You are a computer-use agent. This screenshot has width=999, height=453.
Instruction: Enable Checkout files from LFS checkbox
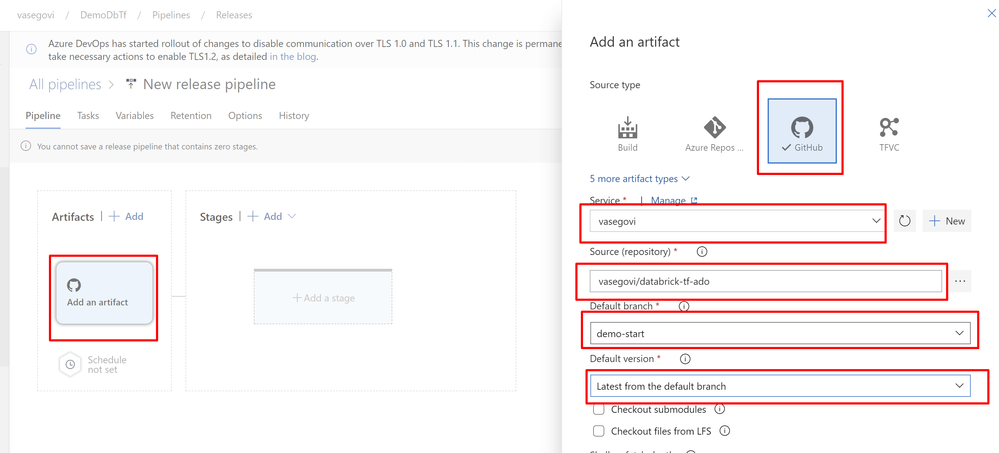click(598, 431)
